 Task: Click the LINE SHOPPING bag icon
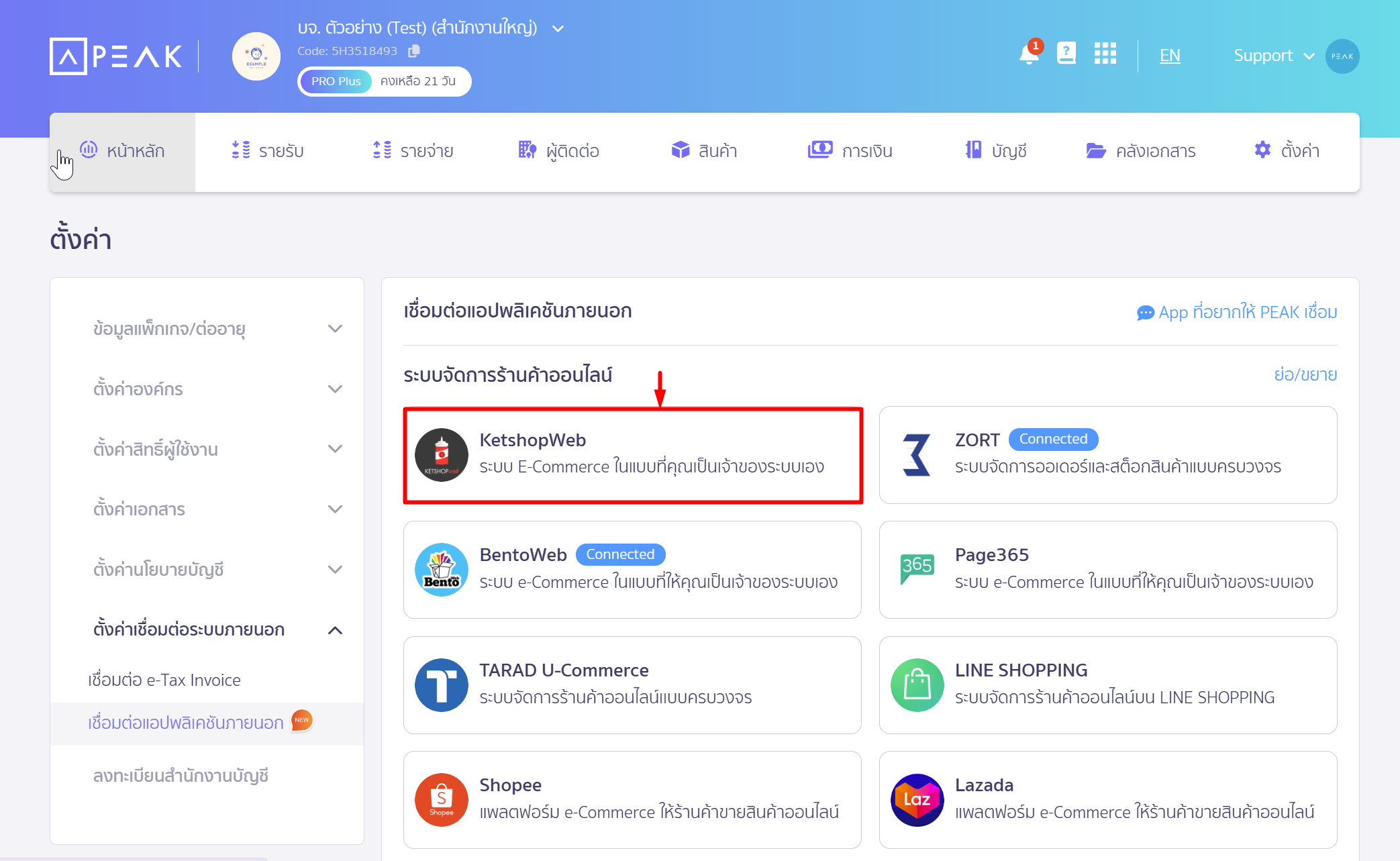tap(917, 685)
